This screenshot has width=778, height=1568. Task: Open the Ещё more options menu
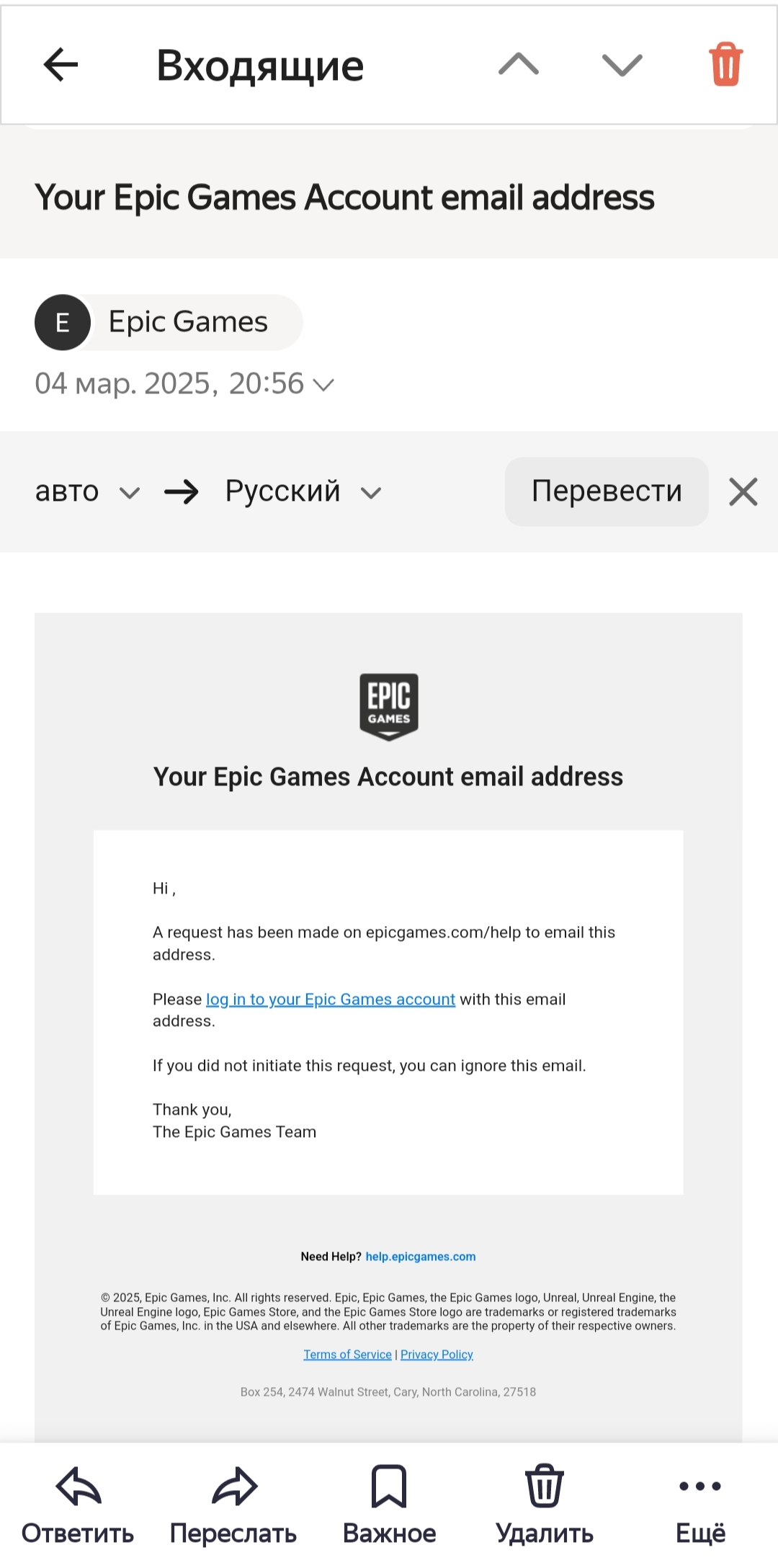coord(700,1487)
